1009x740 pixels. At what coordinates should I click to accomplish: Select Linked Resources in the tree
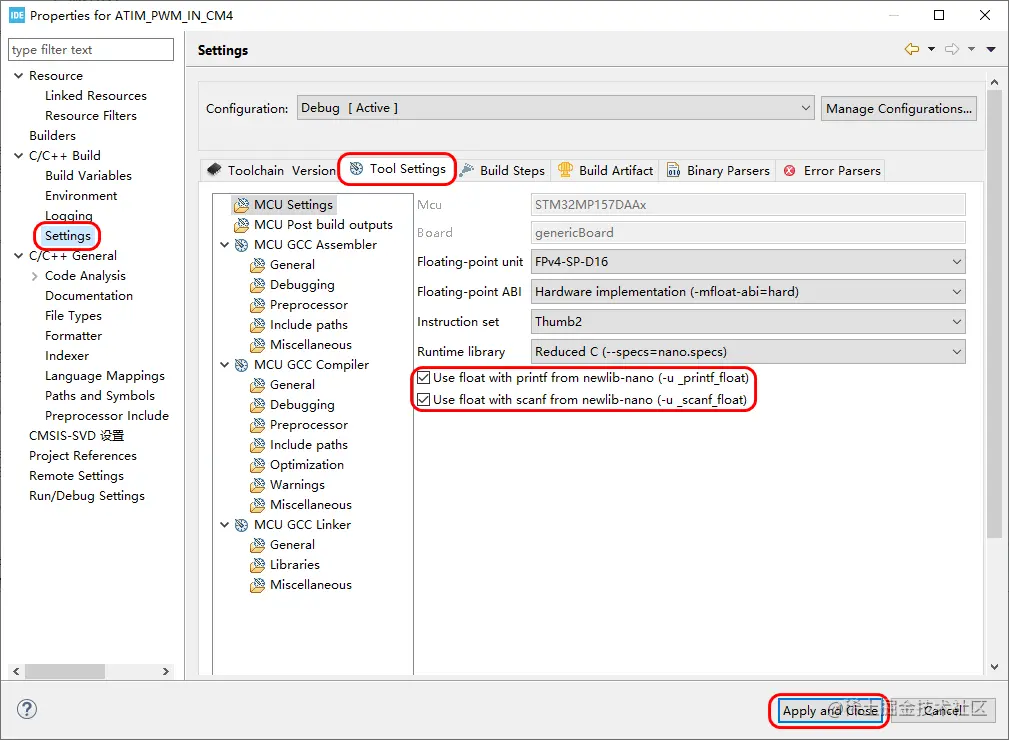point(96,96)
